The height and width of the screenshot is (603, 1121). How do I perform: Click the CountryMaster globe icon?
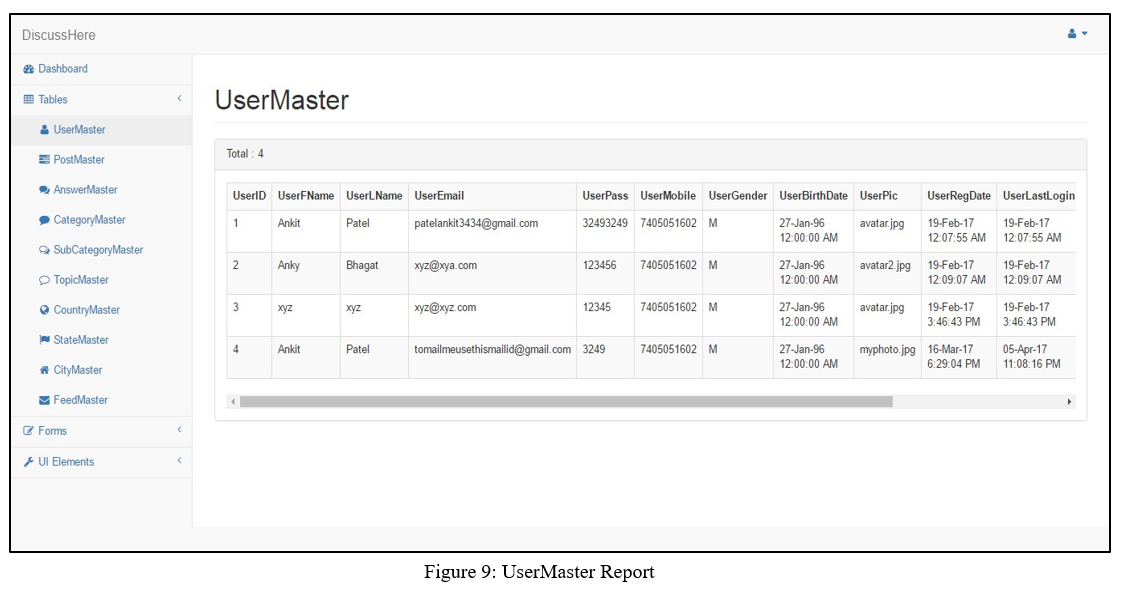click(44, 310)
